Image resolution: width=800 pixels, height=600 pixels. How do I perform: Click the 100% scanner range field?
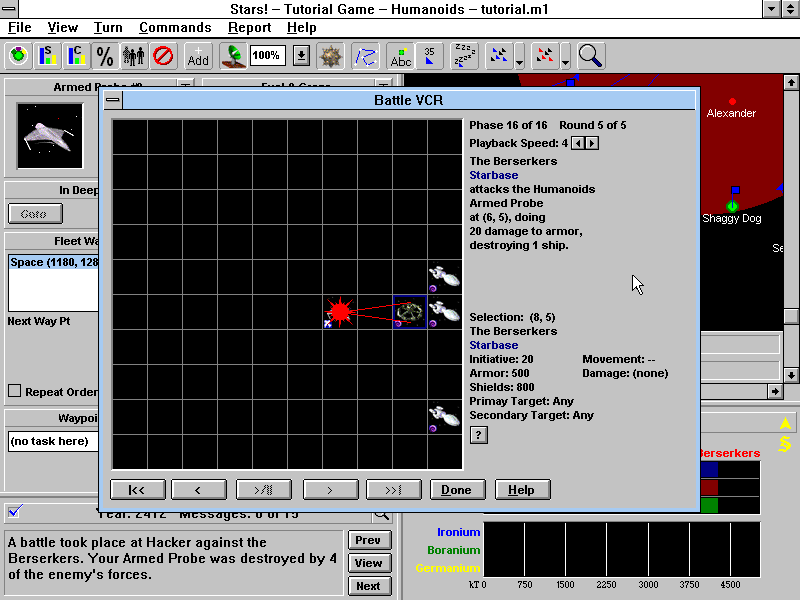267,56
